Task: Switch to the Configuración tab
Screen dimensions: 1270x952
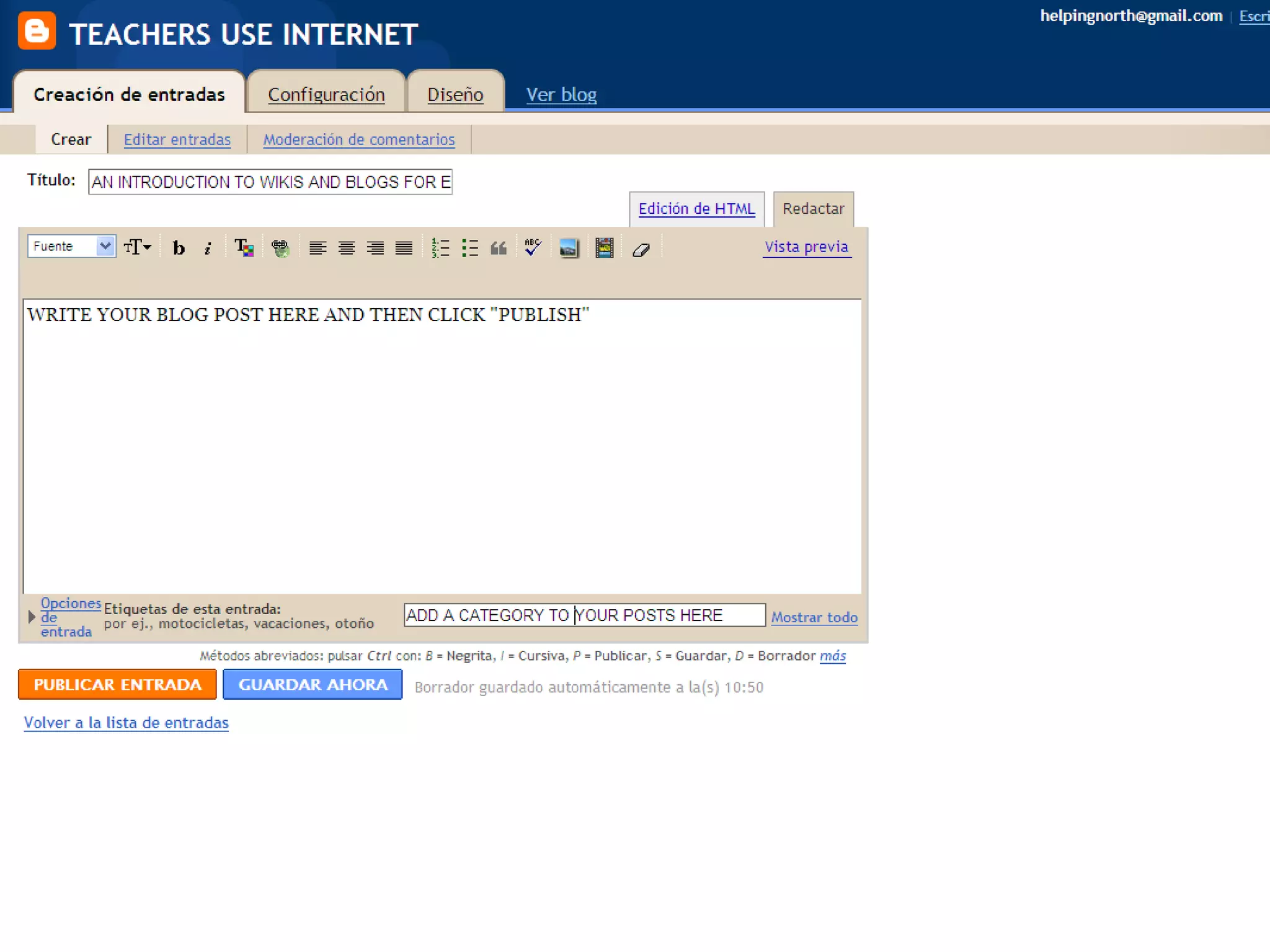Action: click(x=326, y=94)
